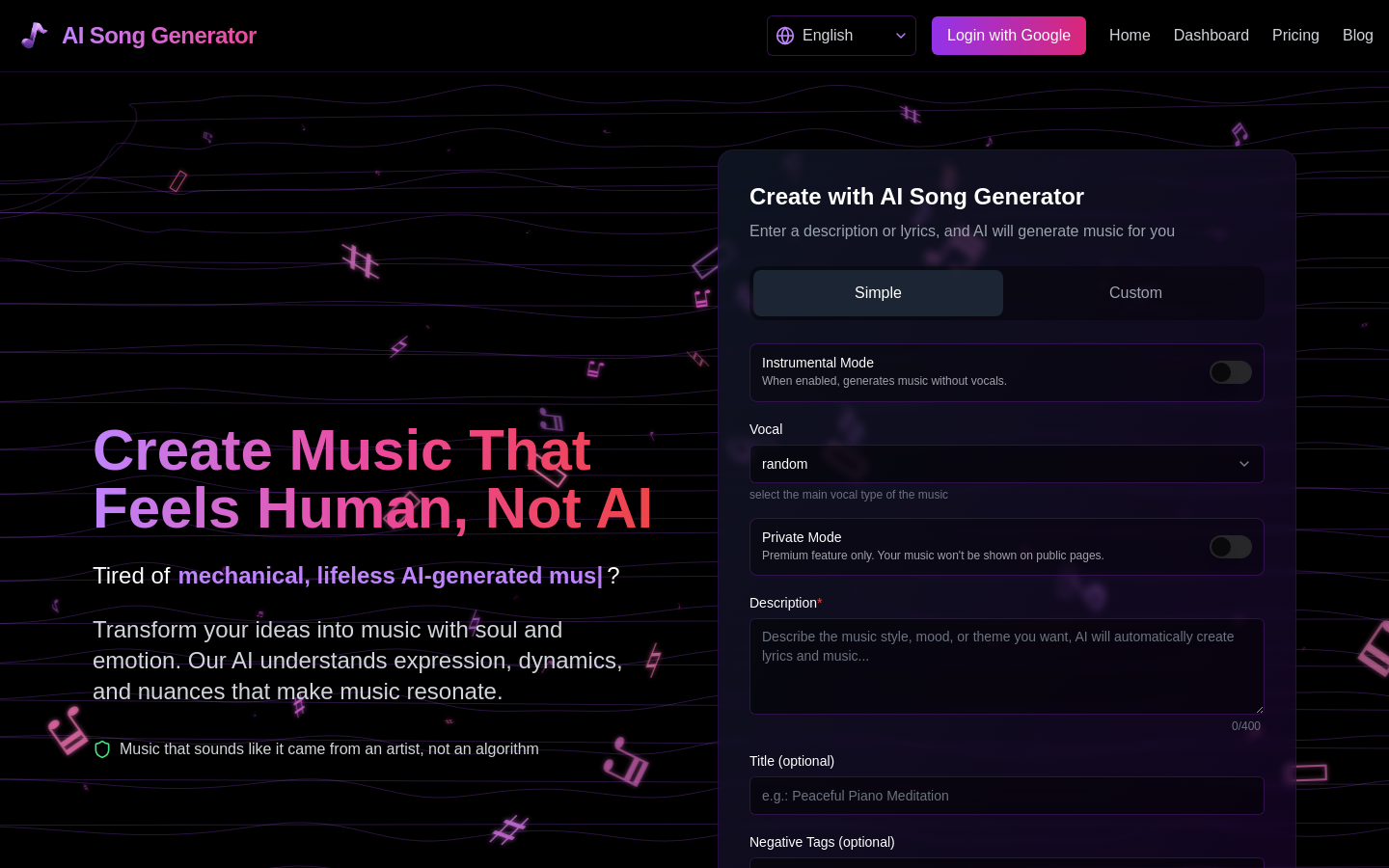Click Login with Google button
This screenshot has width=1389, height=868.
[x=1009, y=36]
